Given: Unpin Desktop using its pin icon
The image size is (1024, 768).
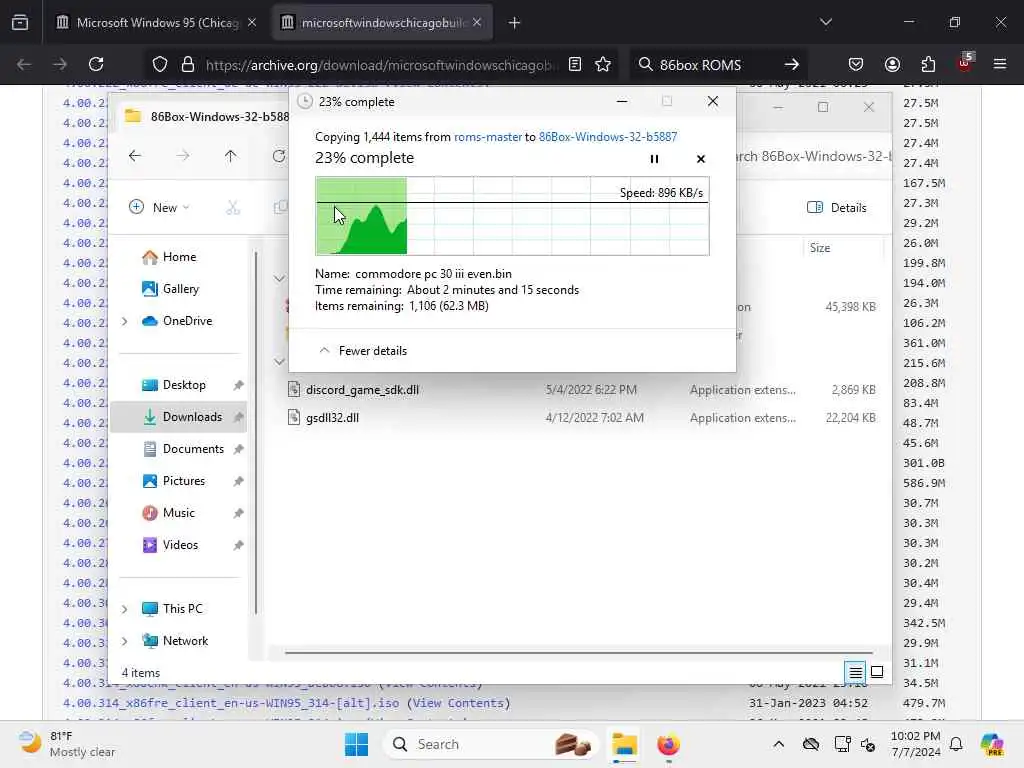Looking at the screenshot, I should coord(238,385).
